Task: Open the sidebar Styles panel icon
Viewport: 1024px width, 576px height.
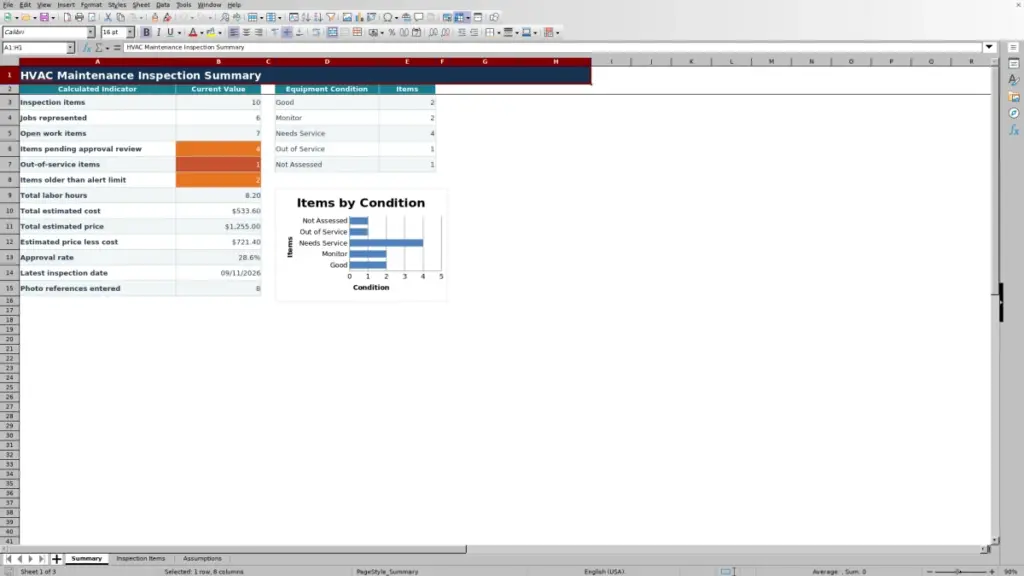Action: pyautogui.click(x=1014, y=80)
